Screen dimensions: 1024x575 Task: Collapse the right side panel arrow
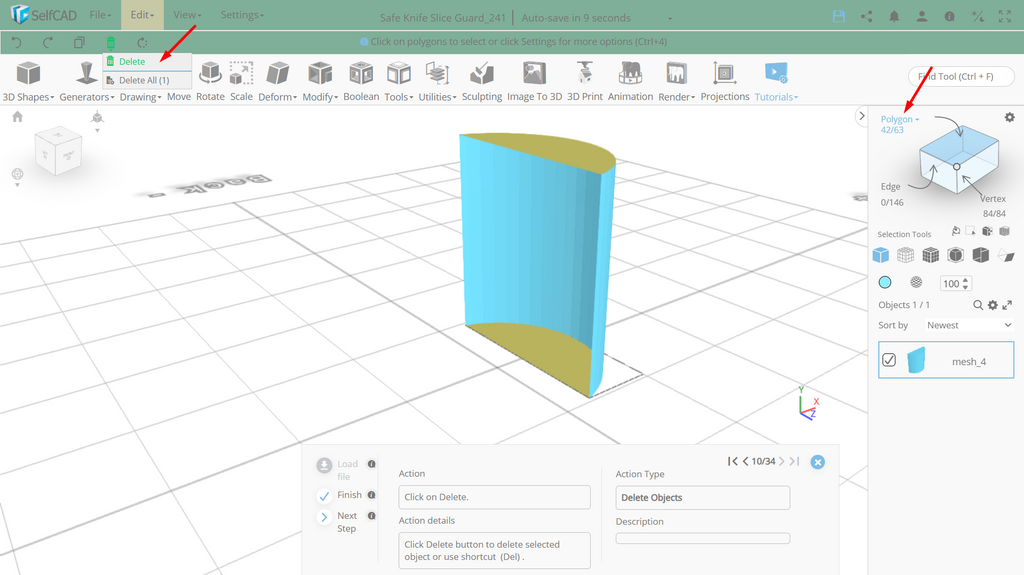tap(861, 116)
